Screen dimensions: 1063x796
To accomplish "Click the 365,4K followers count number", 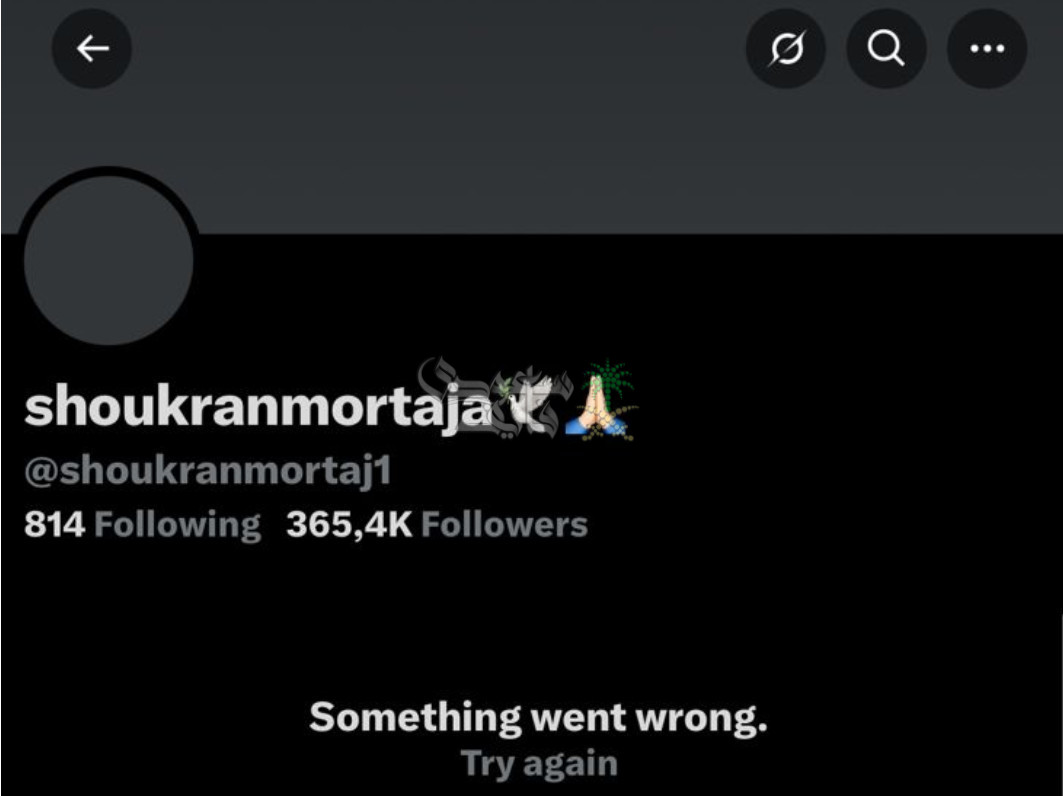I will pos(349,525).
